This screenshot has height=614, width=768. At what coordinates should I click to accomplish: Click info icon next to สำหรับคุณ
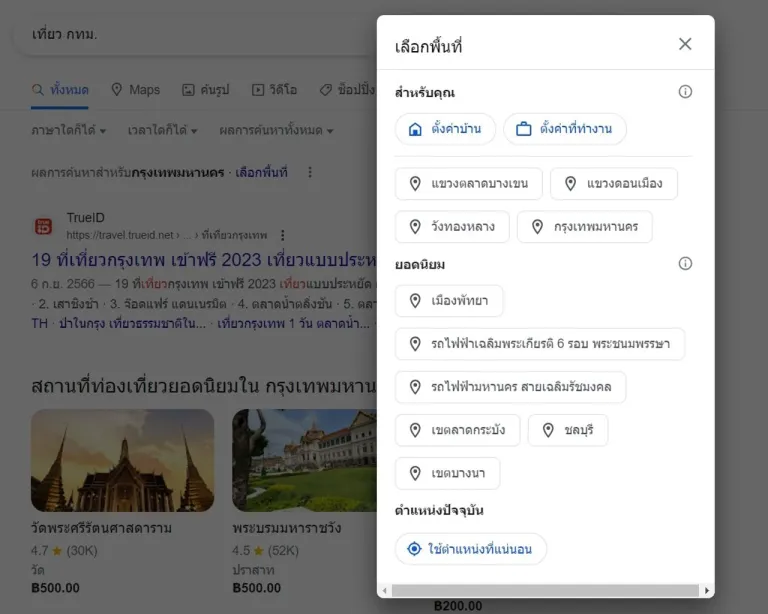coord(685,92)
